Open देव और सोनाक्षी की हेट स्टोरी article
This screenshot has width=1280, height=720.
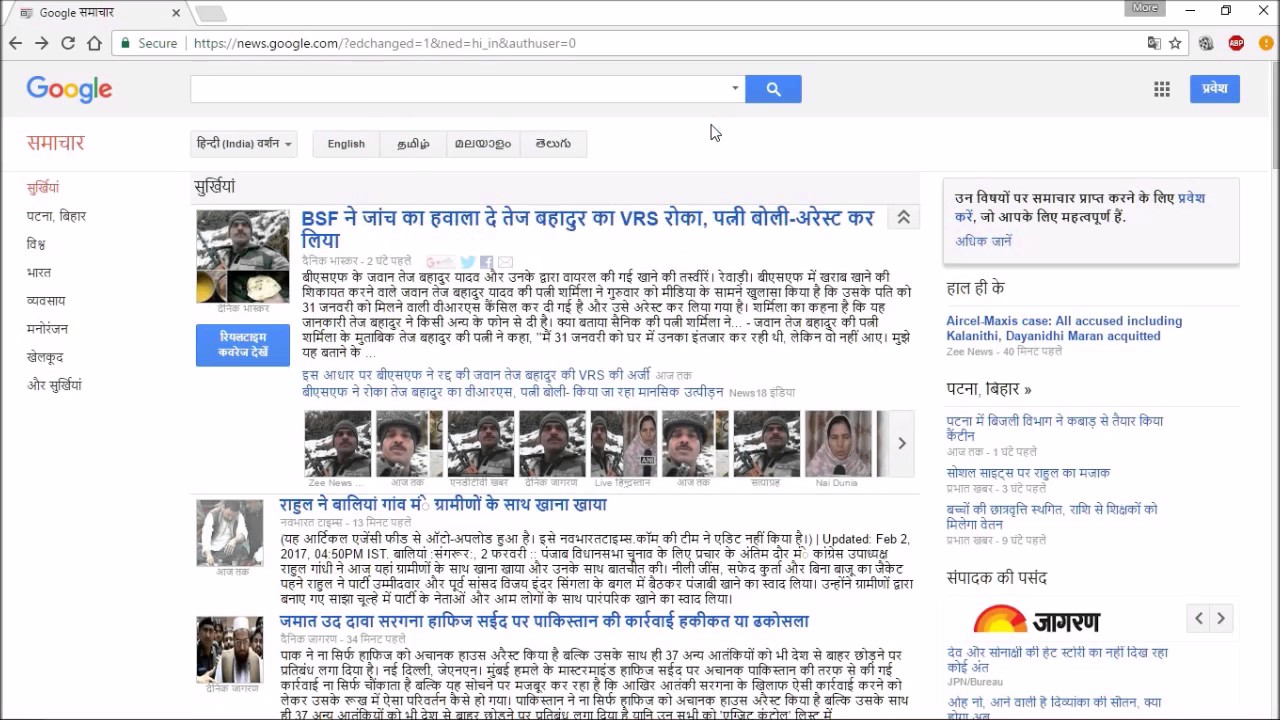pos(1057,659)
